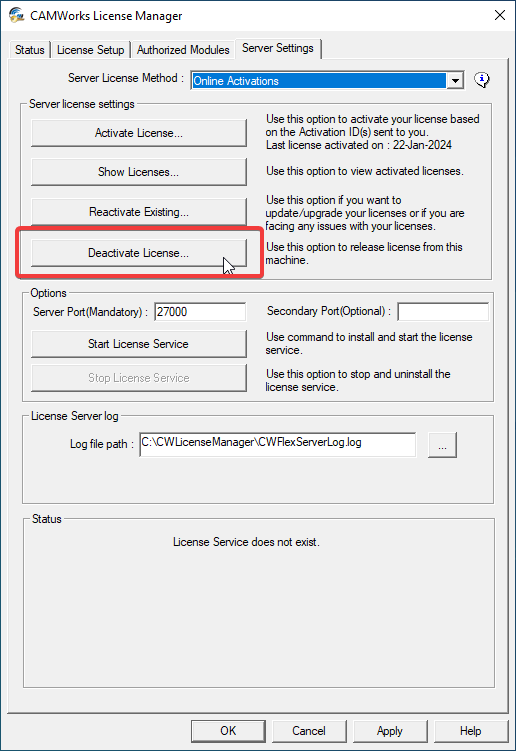516x751 pixels.
Task: Focus the Secondary Port optional field
Action: (443, 312)
